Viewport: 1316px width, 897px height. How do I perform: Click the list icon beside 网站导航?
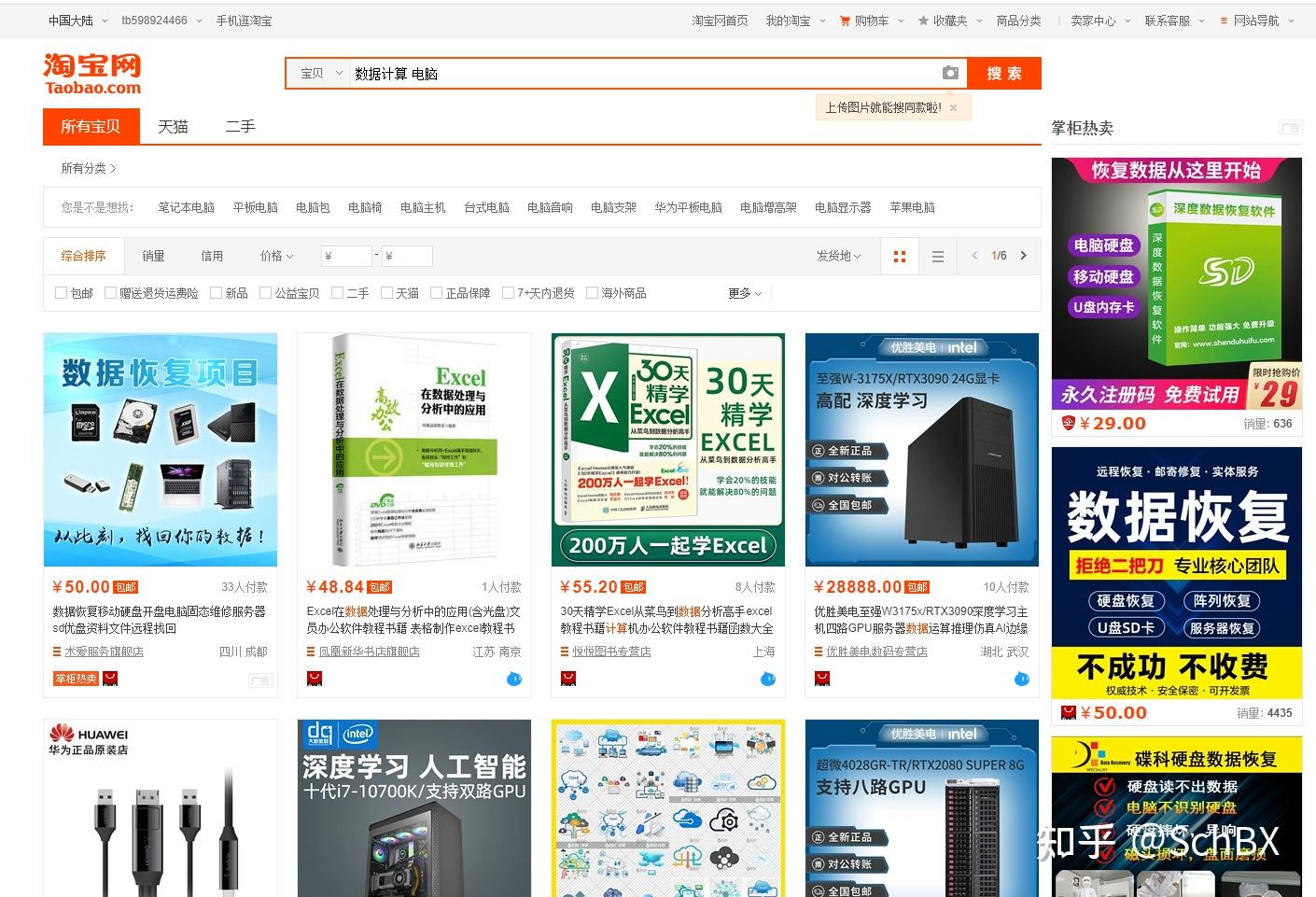pos(1224,21)
